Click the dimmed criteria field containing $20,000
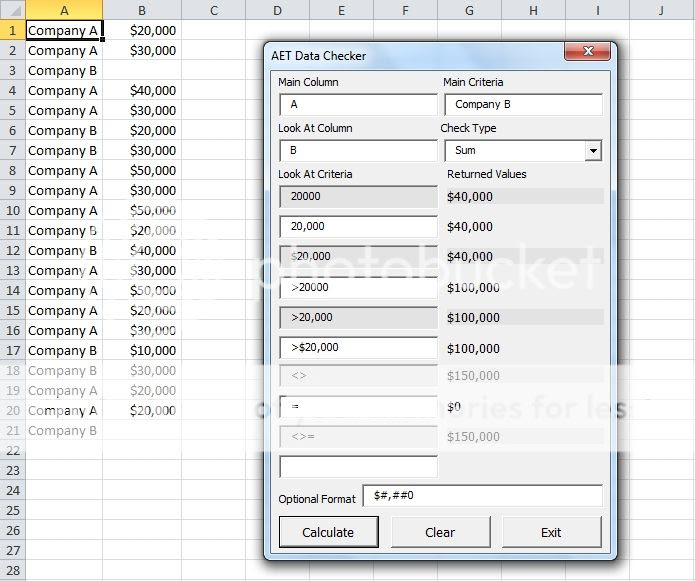The image size is (695, 581). pos(358,257)
